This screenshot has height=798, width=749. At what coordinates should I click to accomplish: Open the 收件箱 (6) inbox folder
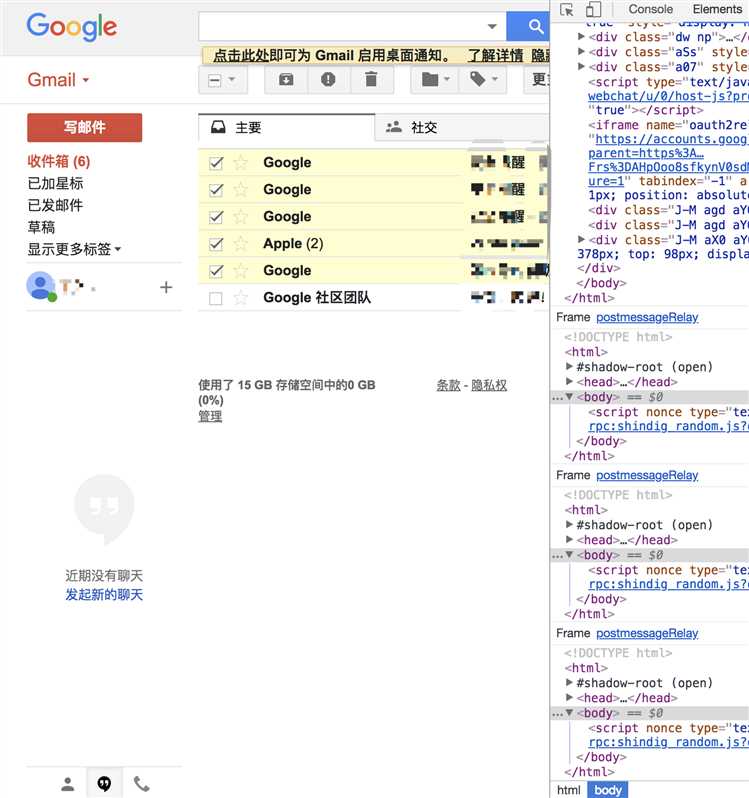point(59,161)
